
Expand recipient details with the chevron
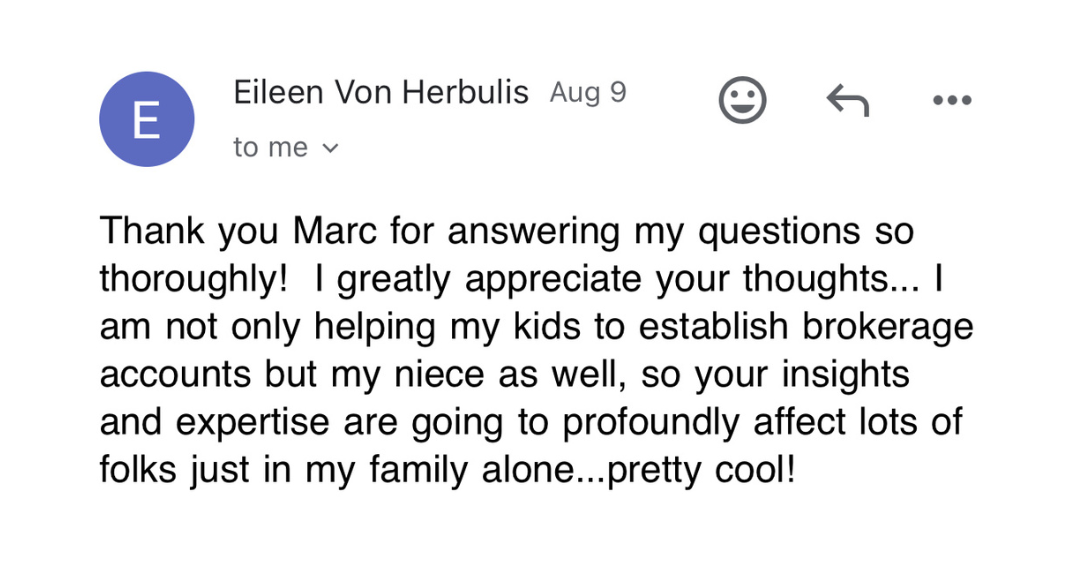331,147
